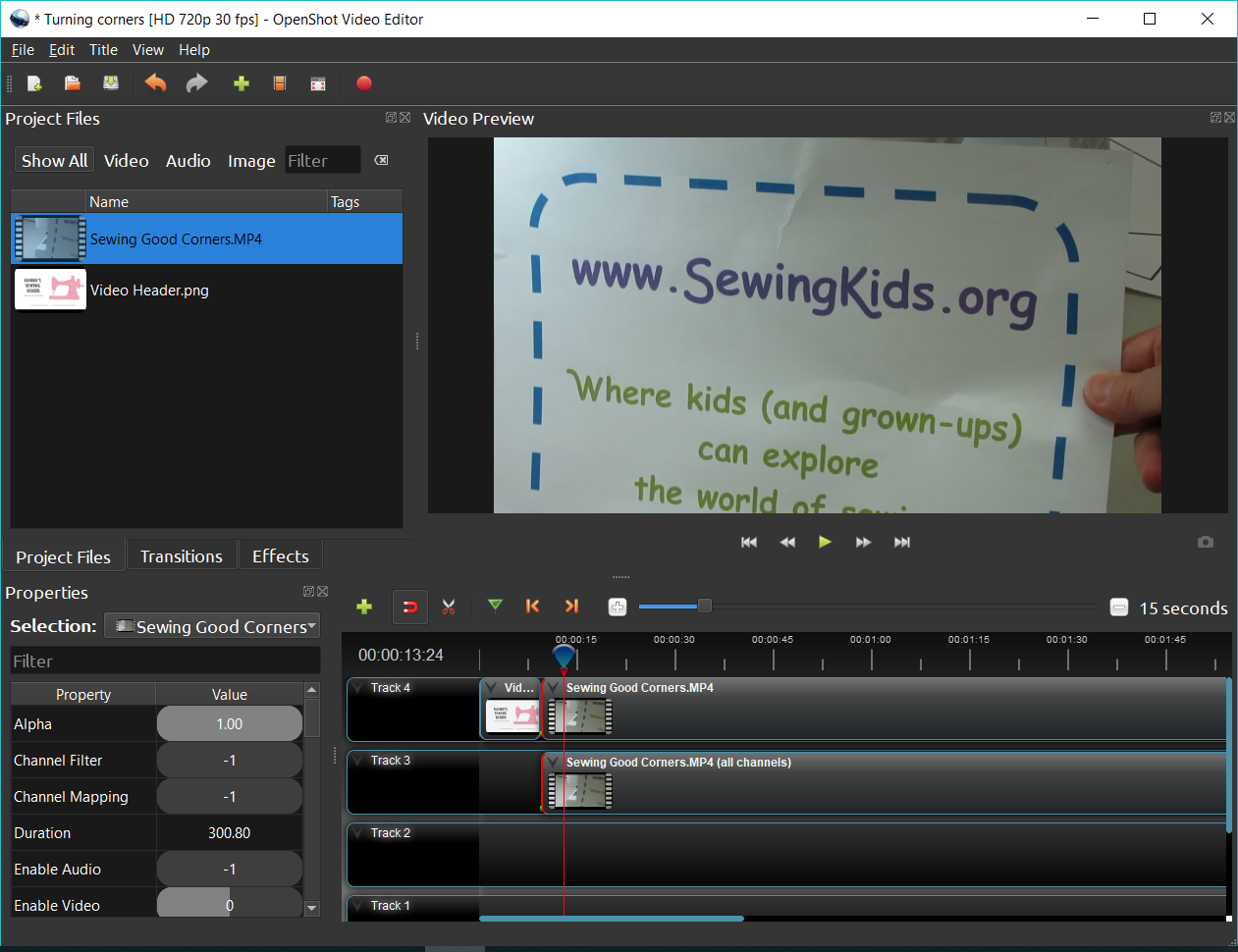
Task: Select Video Header.png file
Action: click(206, 290)
